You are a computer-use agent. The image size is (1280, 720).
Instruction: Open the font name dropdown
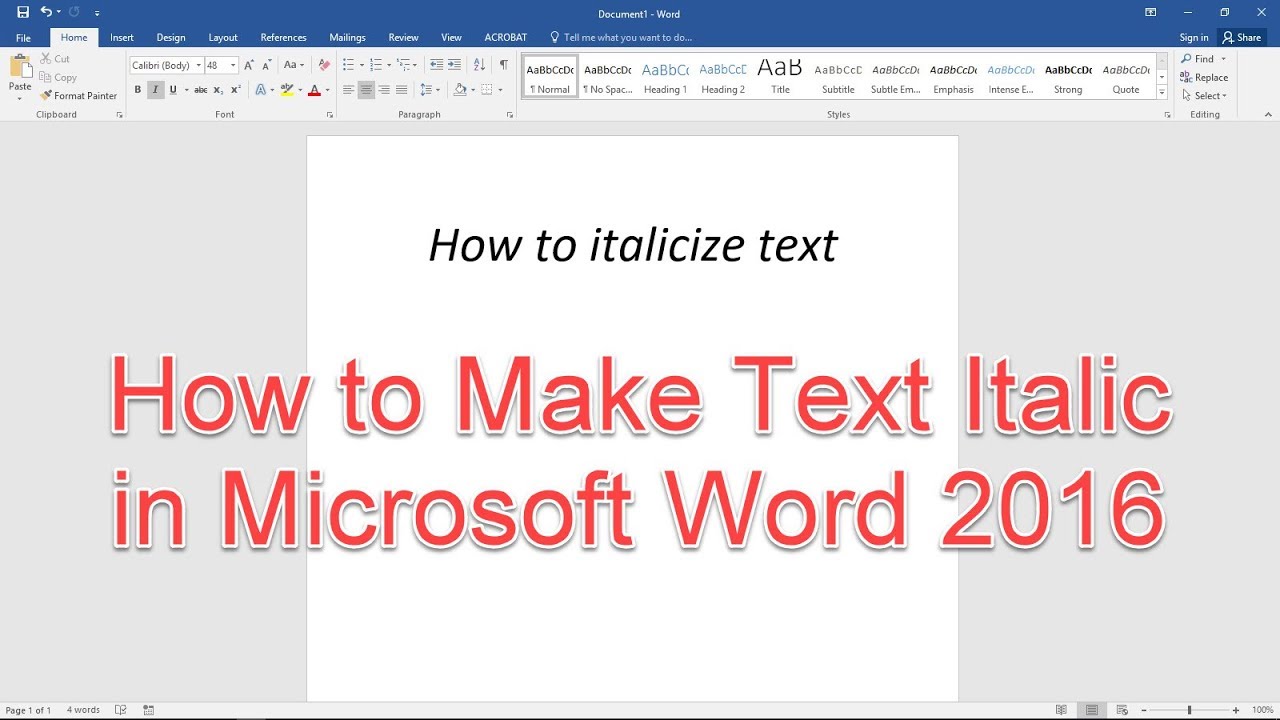[x=198, y=65]
